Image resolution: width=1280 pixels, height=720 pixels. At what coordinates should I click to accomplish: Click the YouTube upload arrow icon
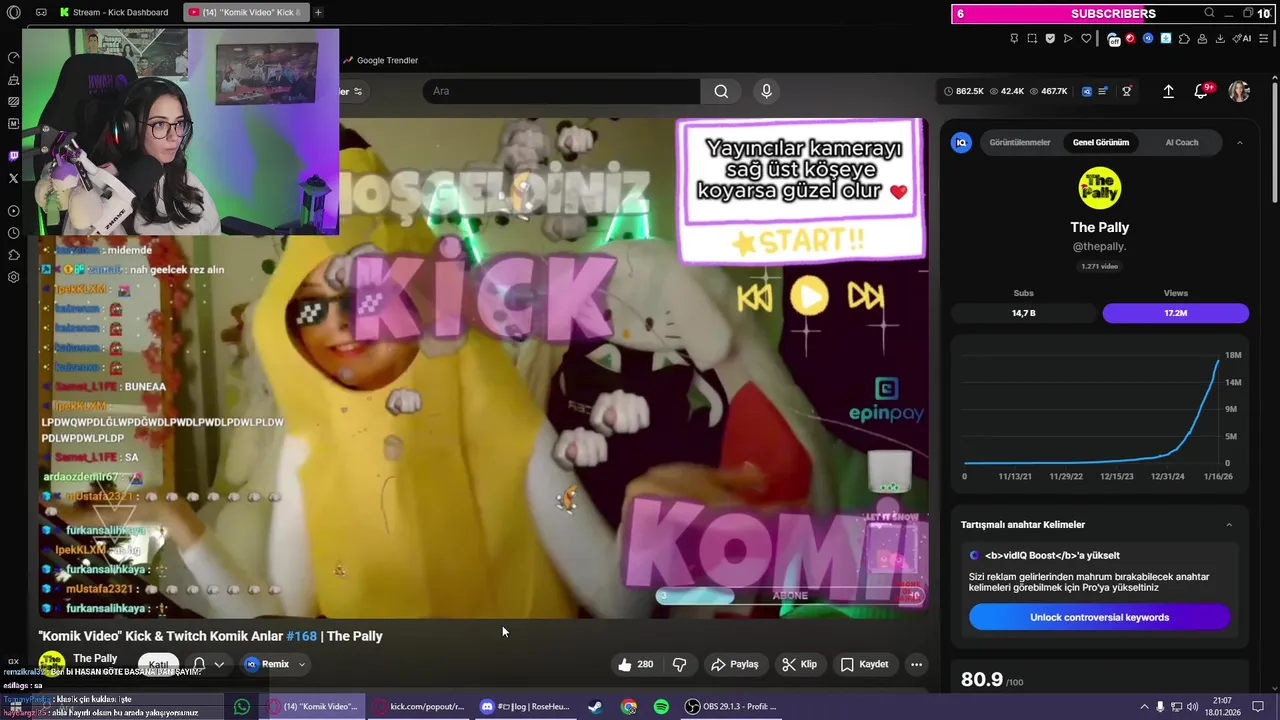1168,91
